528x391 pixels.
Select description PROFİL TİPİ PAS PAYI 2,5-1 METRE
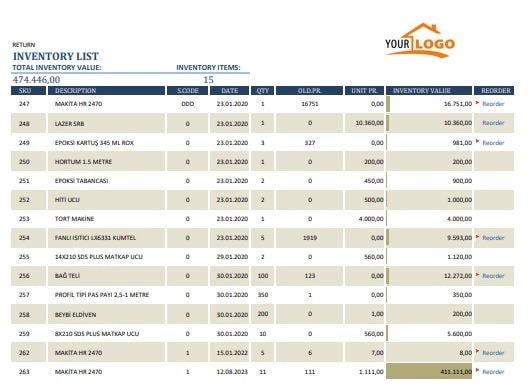click(x=102, y=295)
